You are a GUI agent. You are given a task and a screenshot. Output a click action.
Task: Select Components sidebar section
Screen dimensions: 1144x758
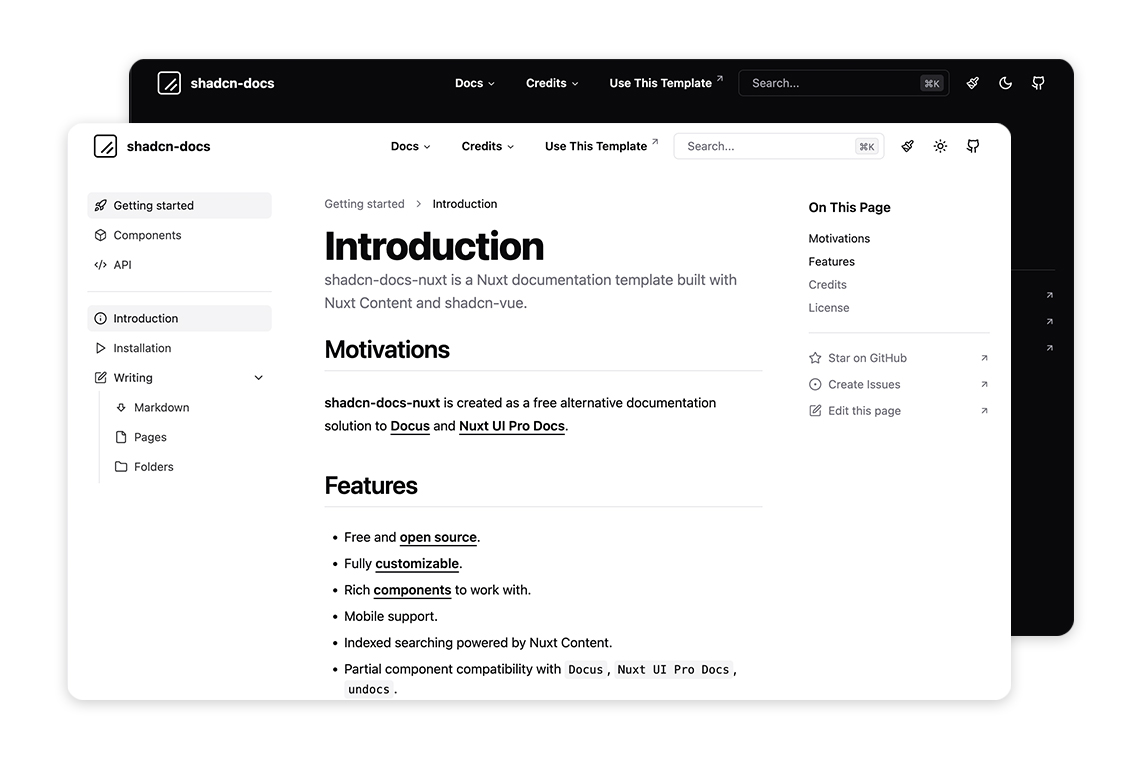(x=179, y=235)
